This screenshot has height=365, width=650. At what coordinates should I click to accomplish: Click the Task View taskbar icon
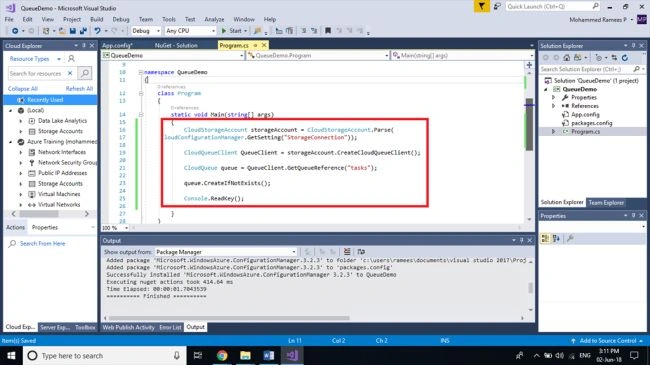tap(198, 355)
